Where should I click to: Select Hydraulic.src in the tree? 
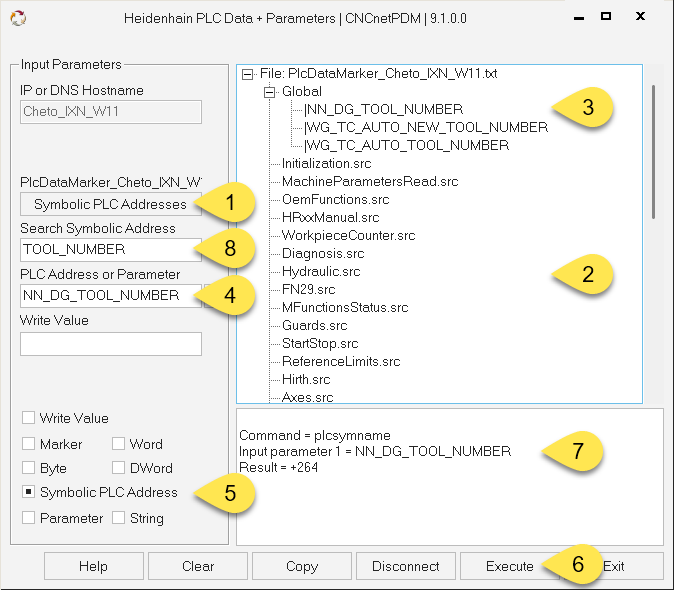(x=321, y=272)
